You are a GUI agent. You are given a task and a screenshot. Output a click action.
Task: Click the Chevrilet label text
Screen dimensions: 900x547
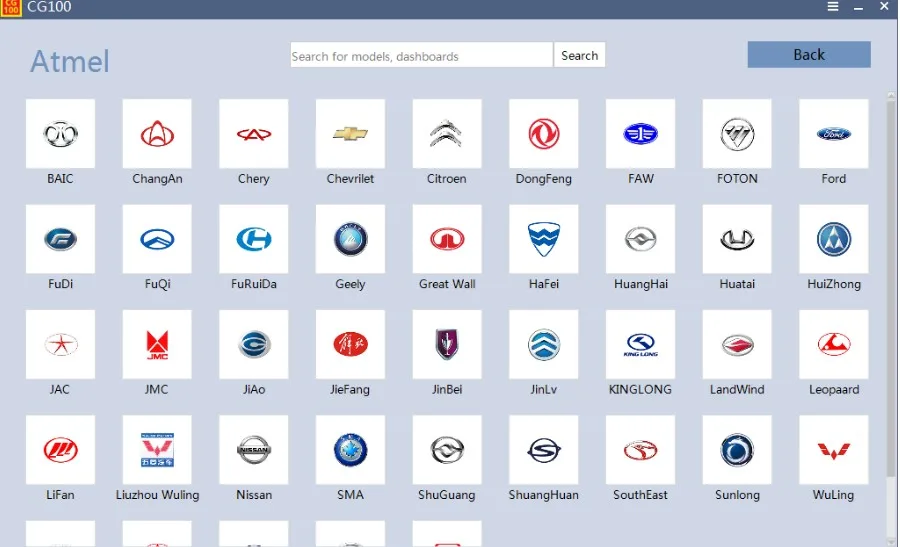tap(350, 179)
